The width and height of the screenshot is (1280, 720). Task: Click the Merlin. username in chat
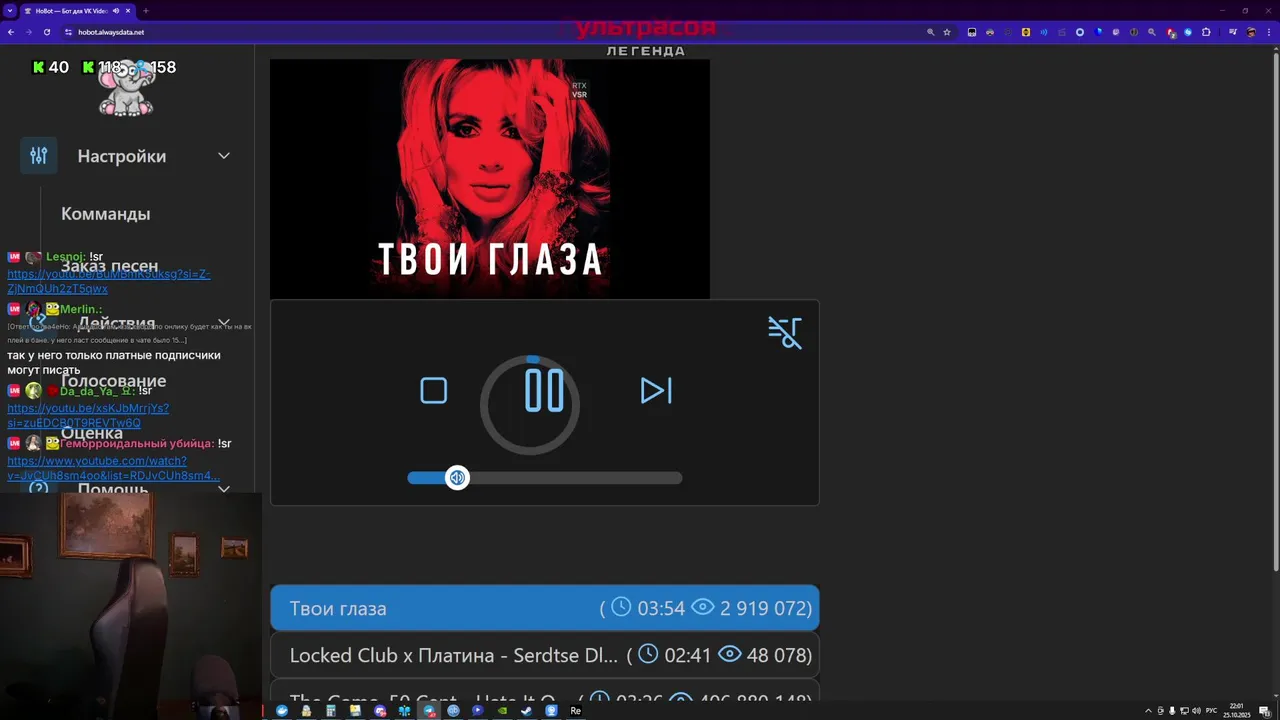[81, 309]
